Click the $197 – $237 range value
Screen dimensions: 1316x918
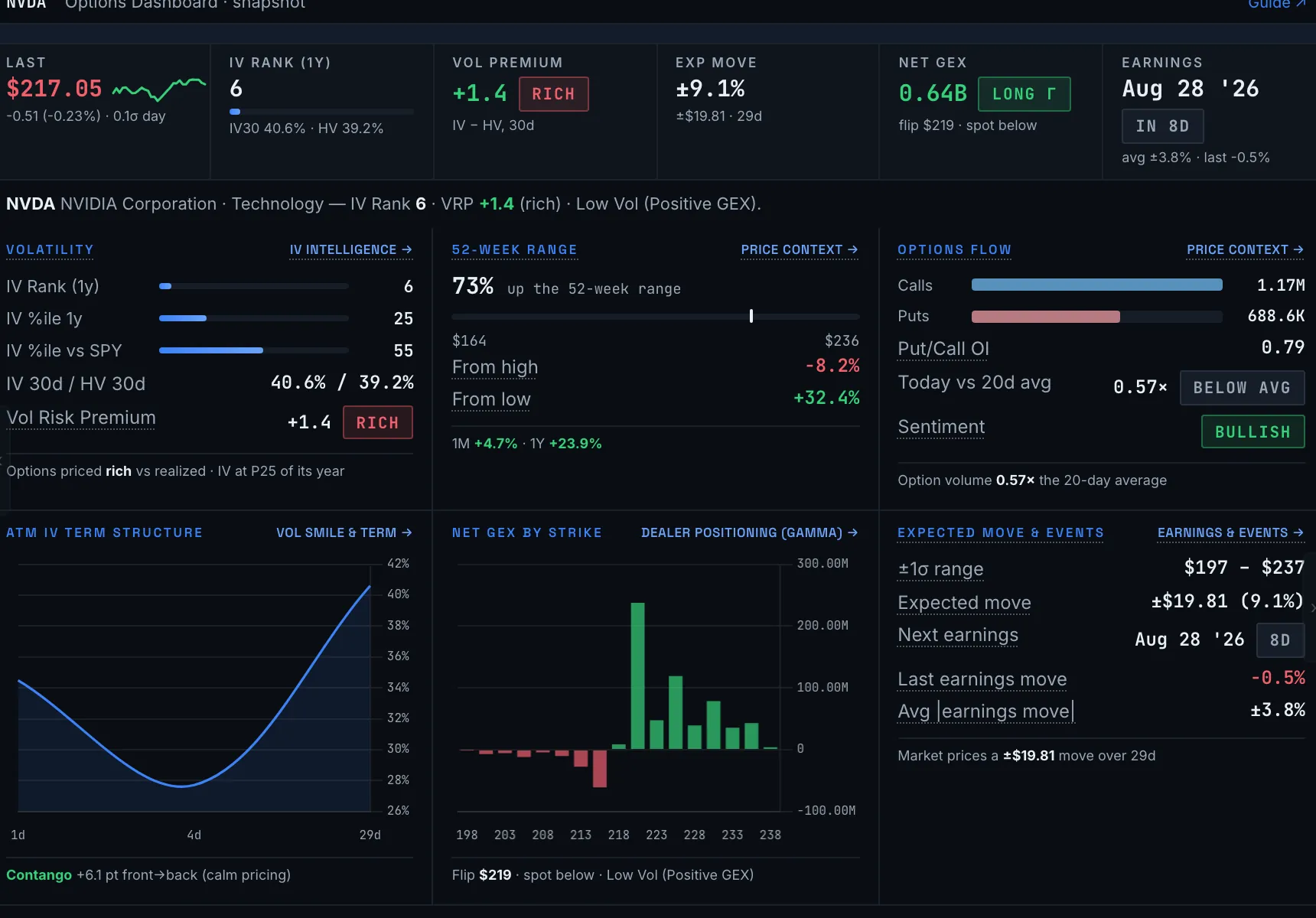[1244, 568]
